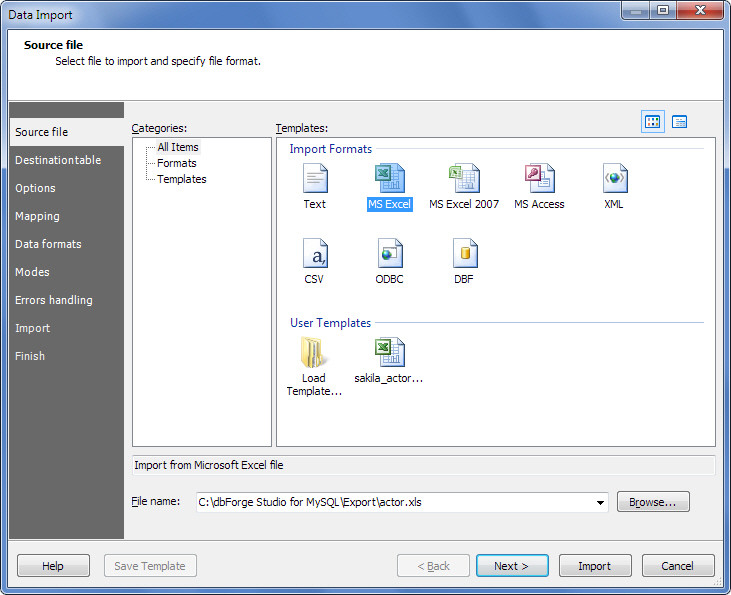The width and height of the screenshot is (731, 595).
Task: Open the File name dropdown arrow
Action: [600, 502]
